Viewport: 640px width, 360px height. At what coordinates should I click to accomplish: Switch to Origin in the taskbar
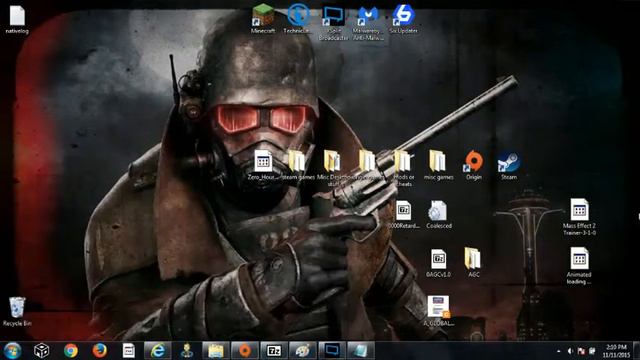click(x=244, y=351)
